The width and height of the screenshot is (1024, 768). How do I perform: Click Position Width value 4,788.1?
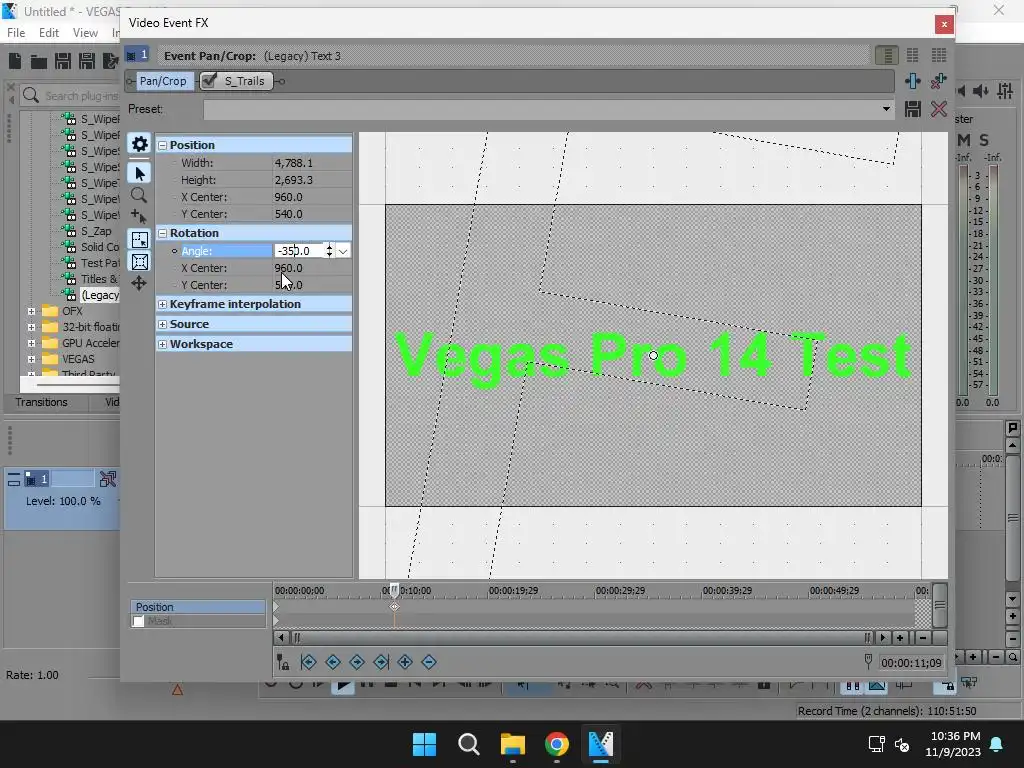tap(293, 163)
